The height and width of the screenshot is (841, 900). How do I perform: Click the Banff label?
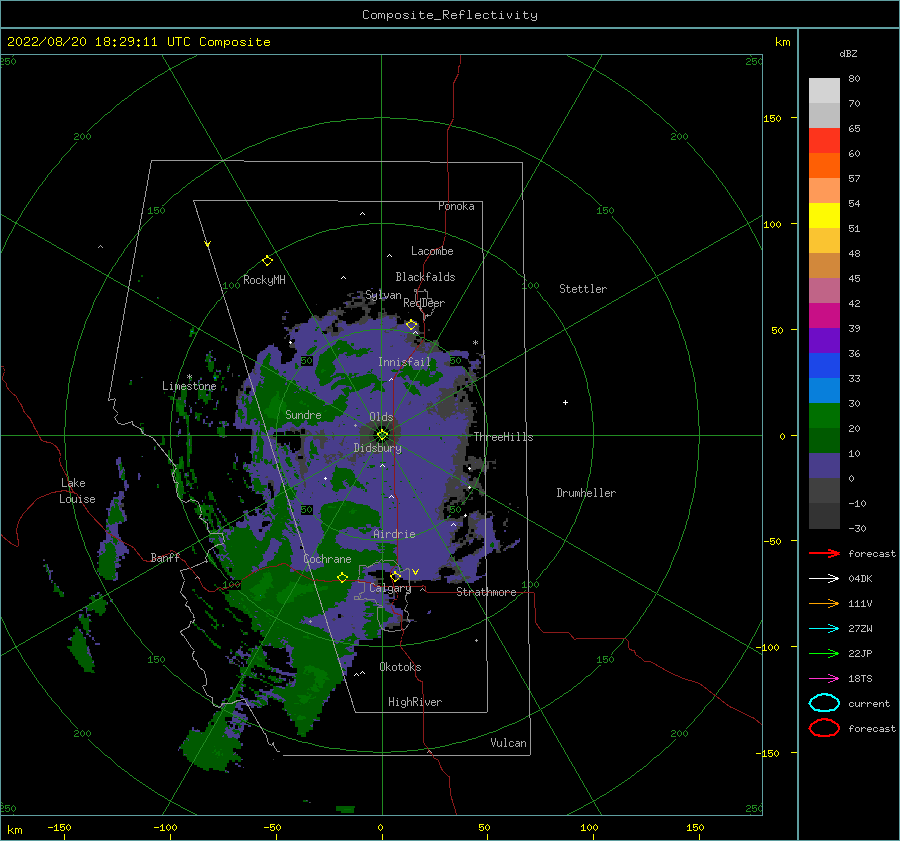[x=165, y=557]
